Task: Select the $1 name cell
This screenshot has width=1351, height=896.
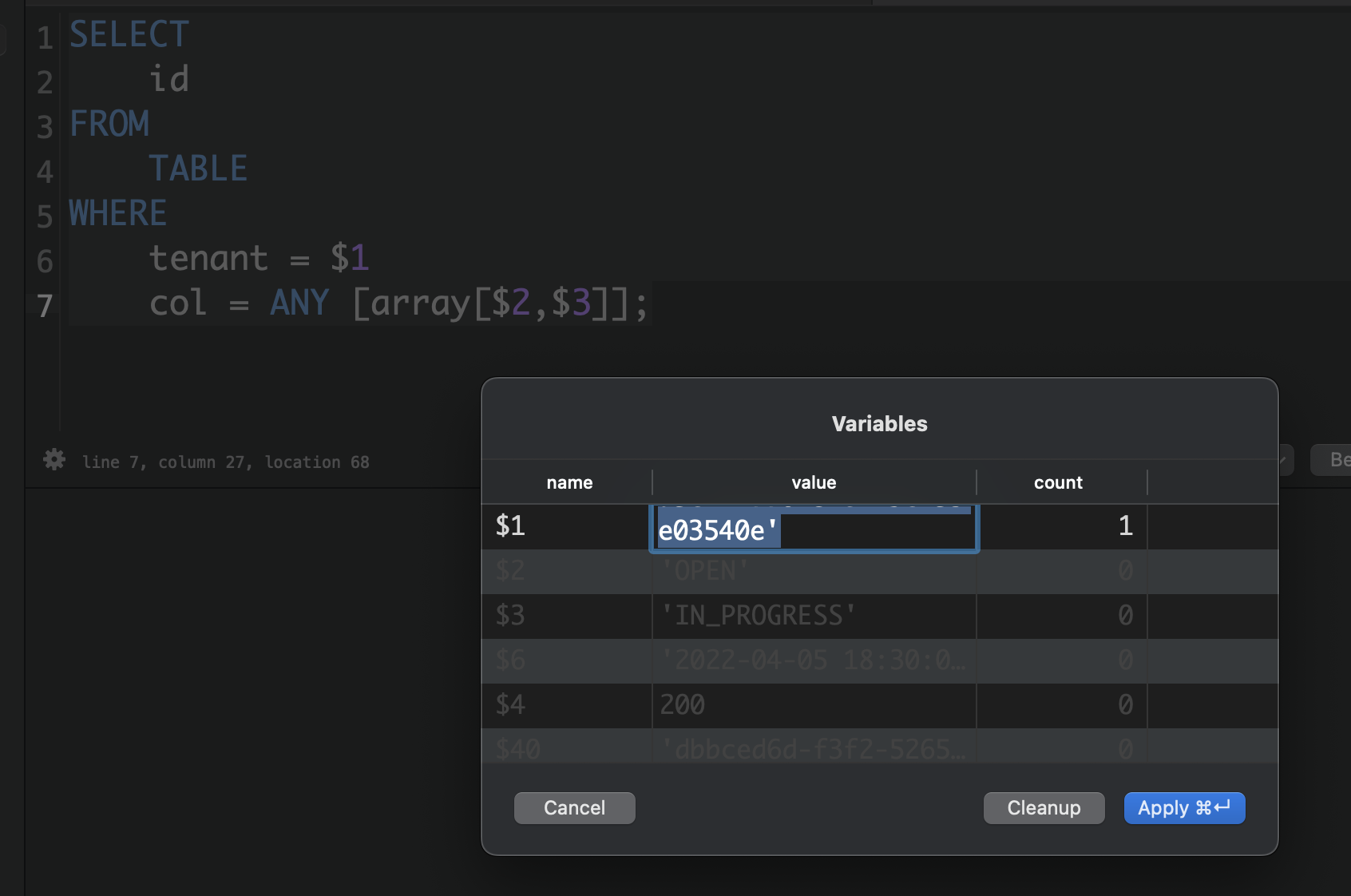Action: (x=567, y=526)
